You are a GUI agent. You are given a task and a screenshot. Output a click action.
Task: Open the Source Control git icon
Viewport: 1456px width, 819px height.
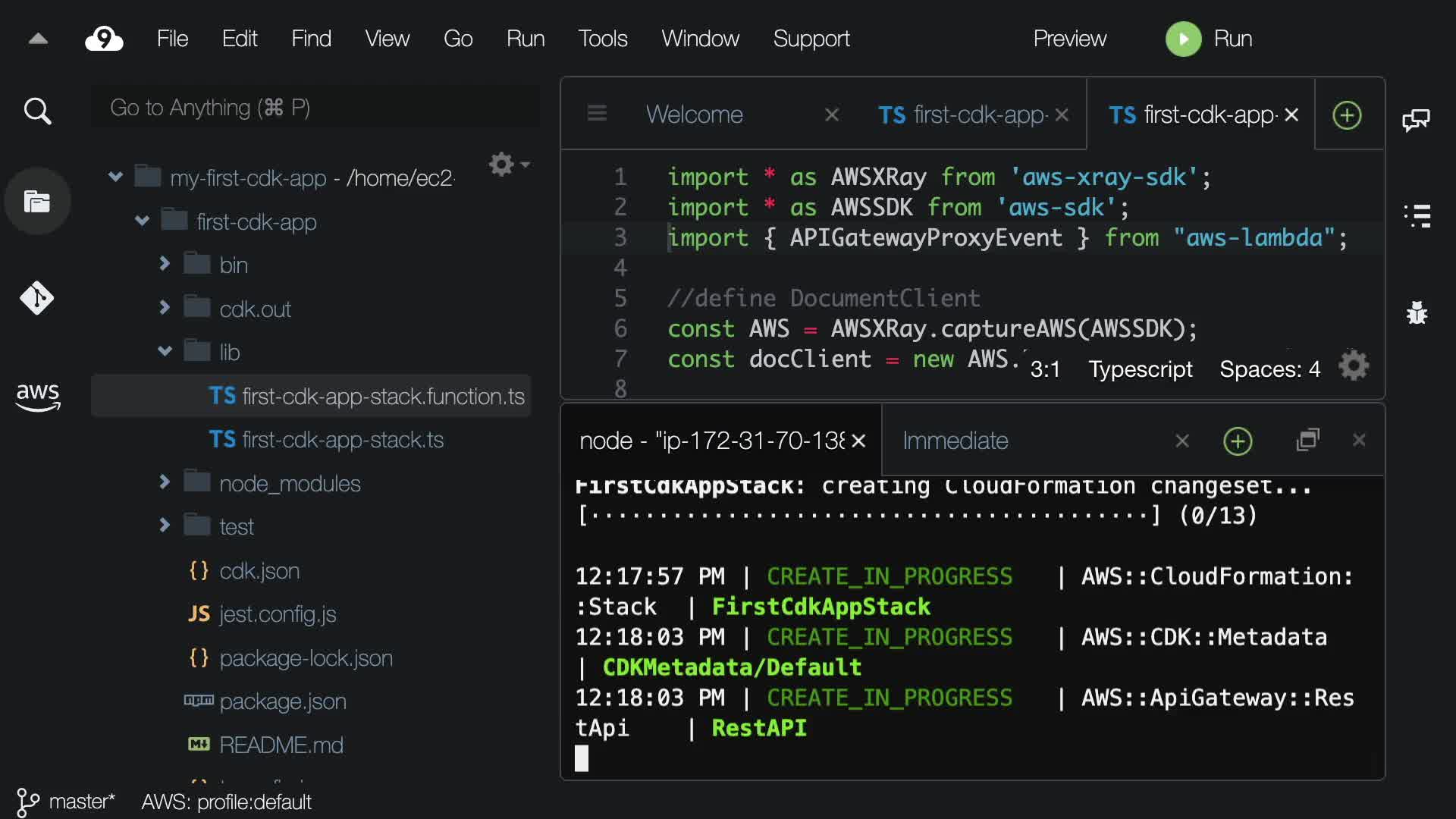coord(37,298)
